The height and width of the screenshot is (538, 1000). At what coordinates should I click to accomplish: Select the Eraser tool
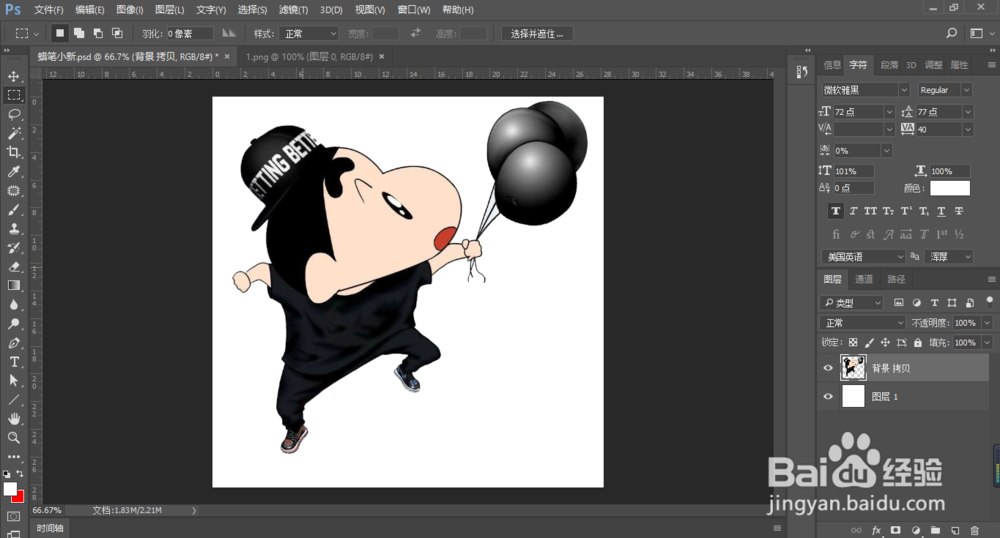13,266
